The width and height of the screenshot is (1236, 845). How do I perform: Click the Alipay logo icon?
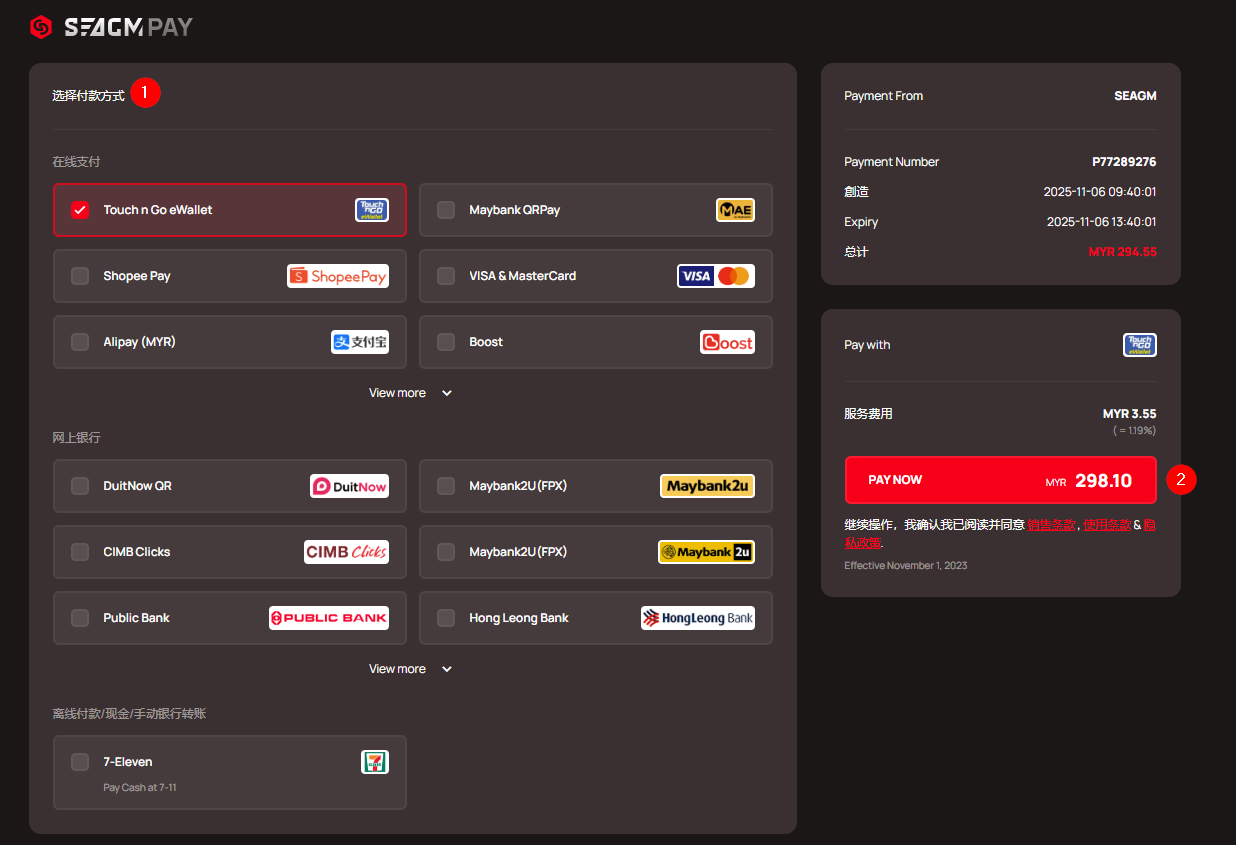359,342
